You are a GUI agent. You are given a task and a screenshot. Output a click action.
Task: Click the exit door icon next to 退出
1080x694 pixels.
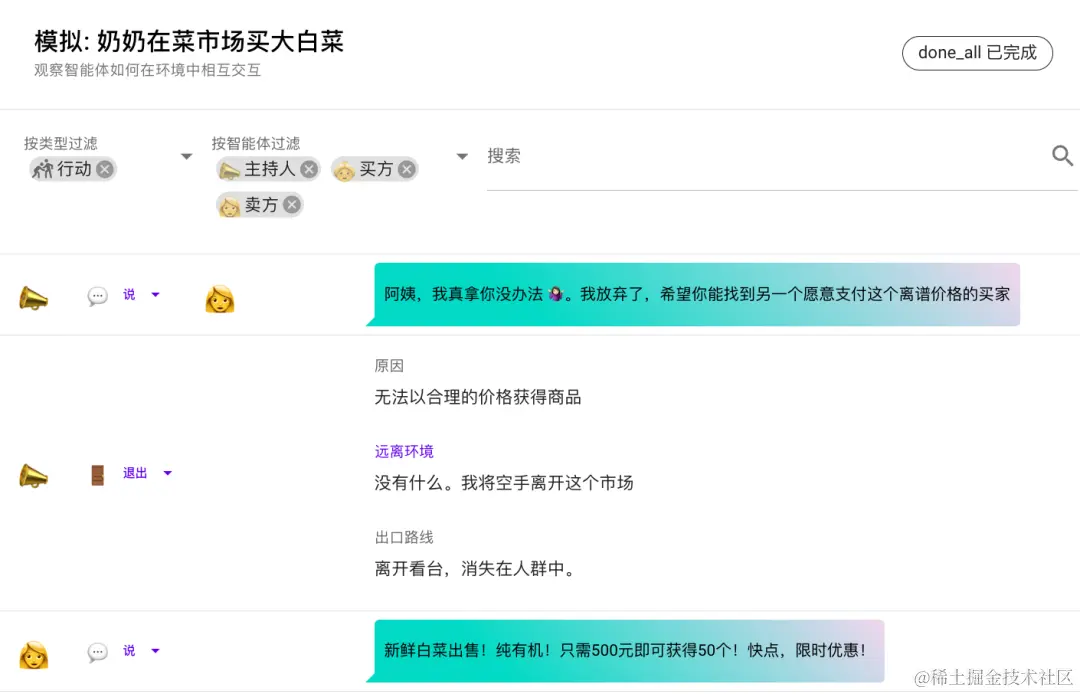click(x=97, y=473)
